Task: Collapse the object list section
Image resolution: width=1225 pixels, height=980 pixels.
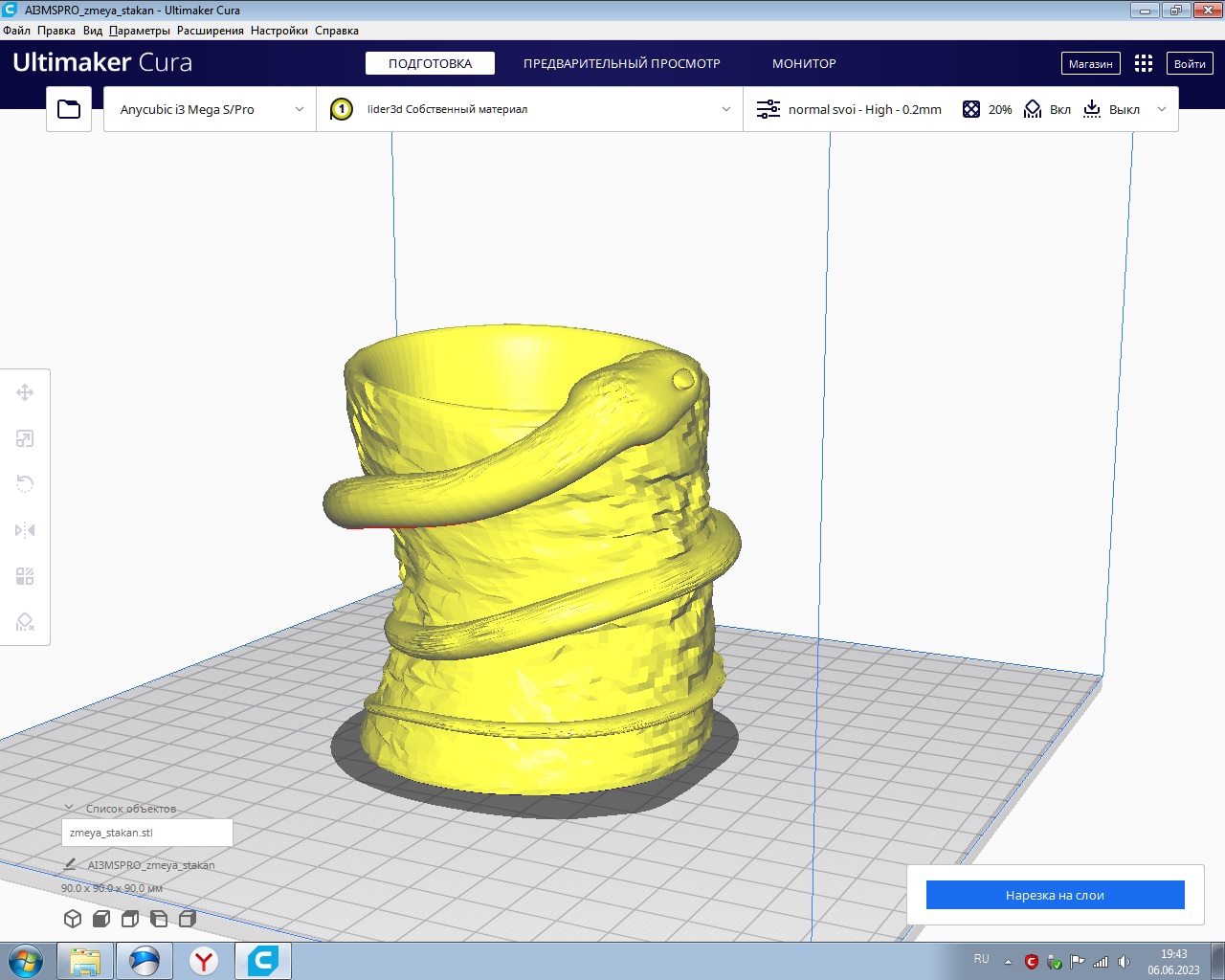Action: 69,809
